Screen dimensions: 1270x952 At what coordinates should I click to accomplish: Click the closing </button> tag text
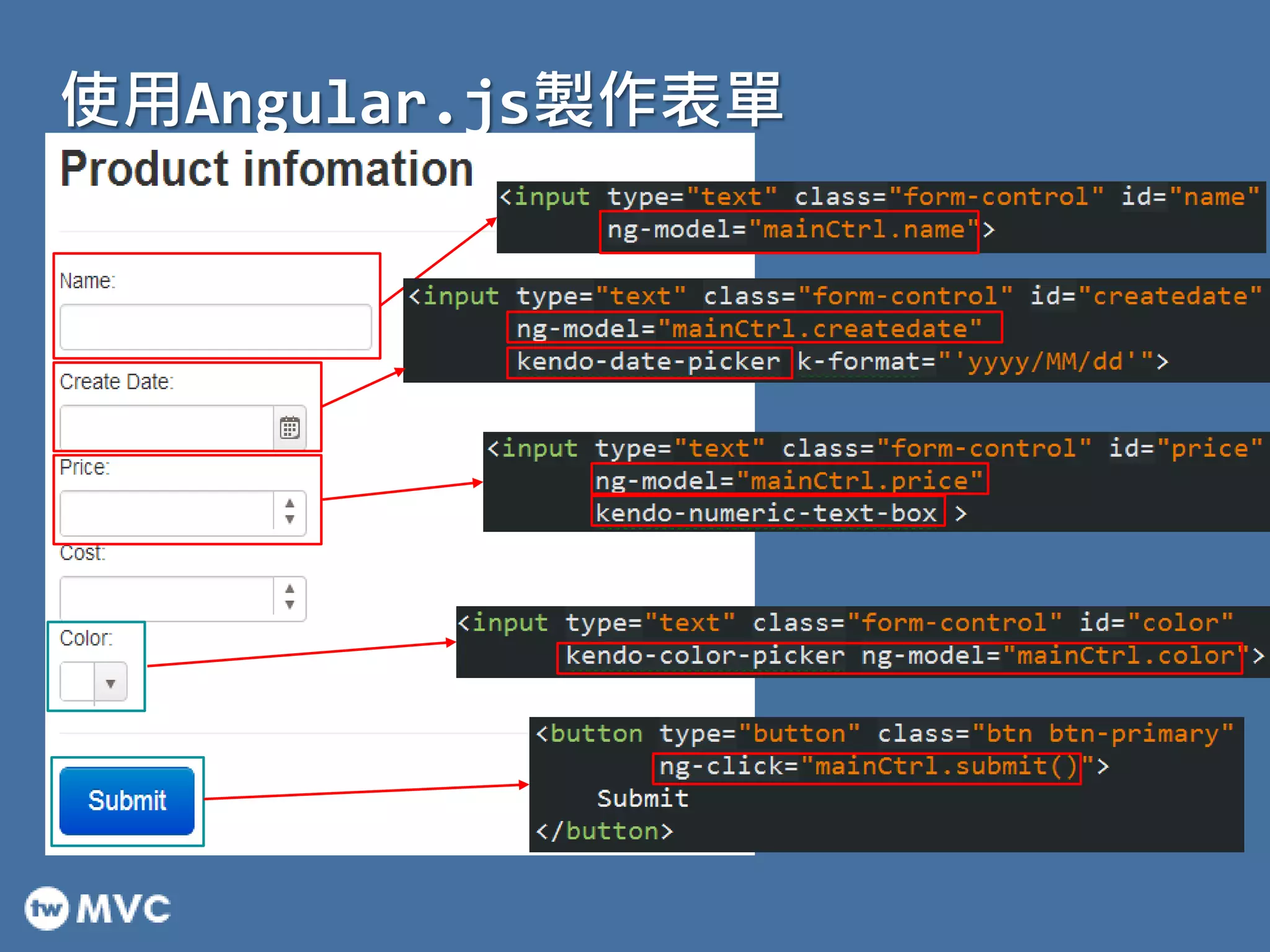tap(605, 831)
